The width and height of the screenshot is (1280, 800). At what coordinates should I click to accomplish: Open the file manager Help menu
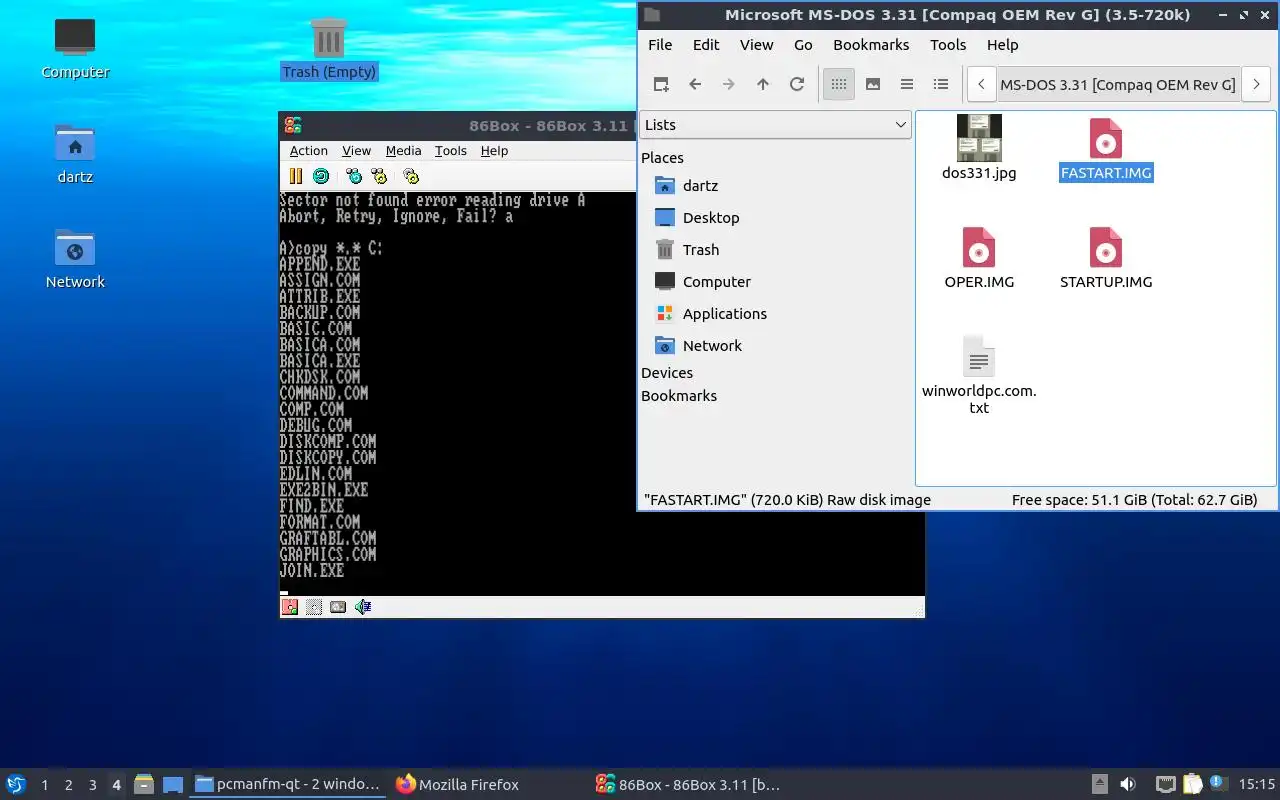point(1002,44)
